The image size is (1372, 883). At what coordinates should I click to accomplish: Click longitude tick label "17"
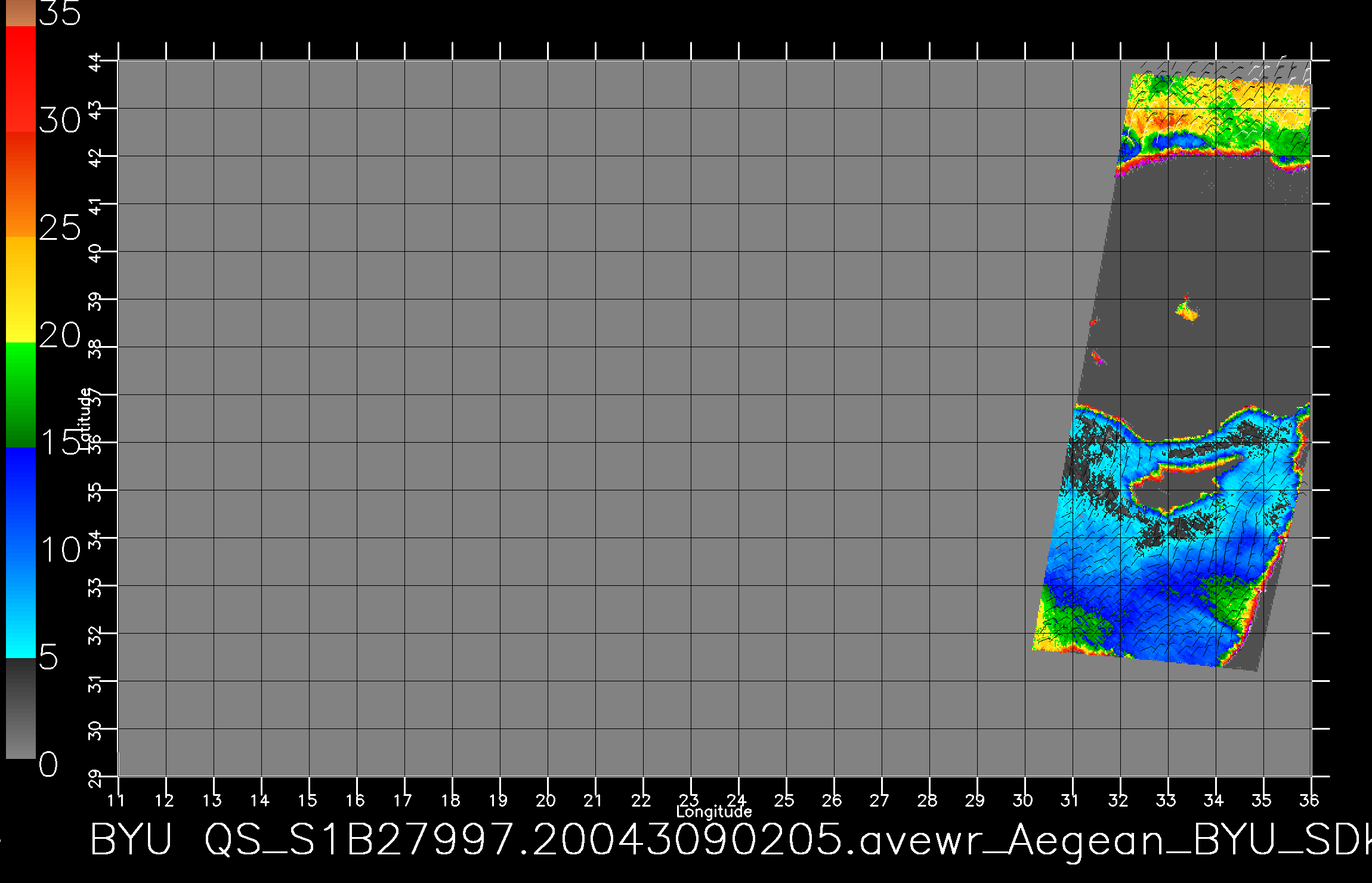tap(403, 800)
